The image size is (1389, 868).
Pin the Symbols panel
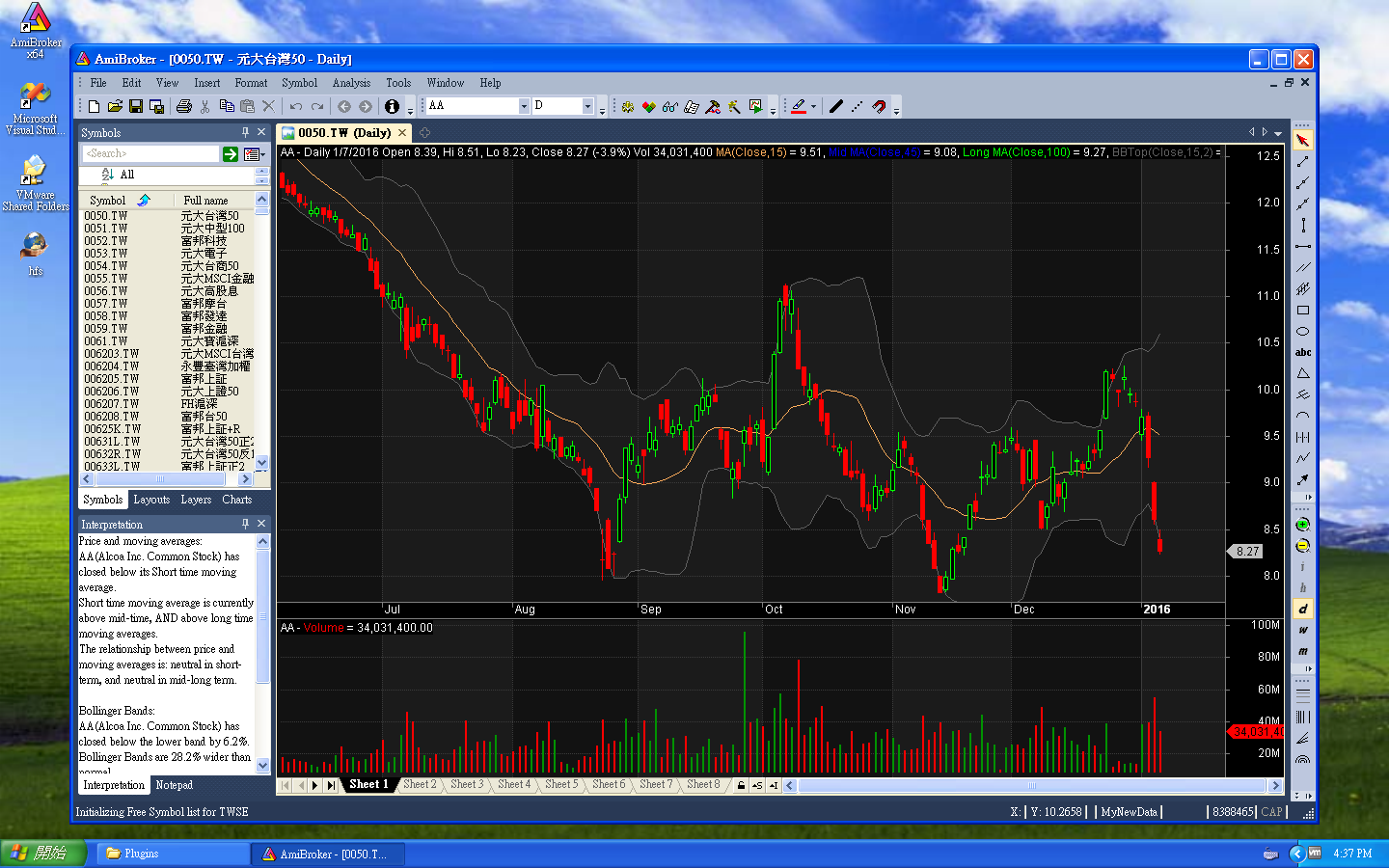click(x=245, y=132)
